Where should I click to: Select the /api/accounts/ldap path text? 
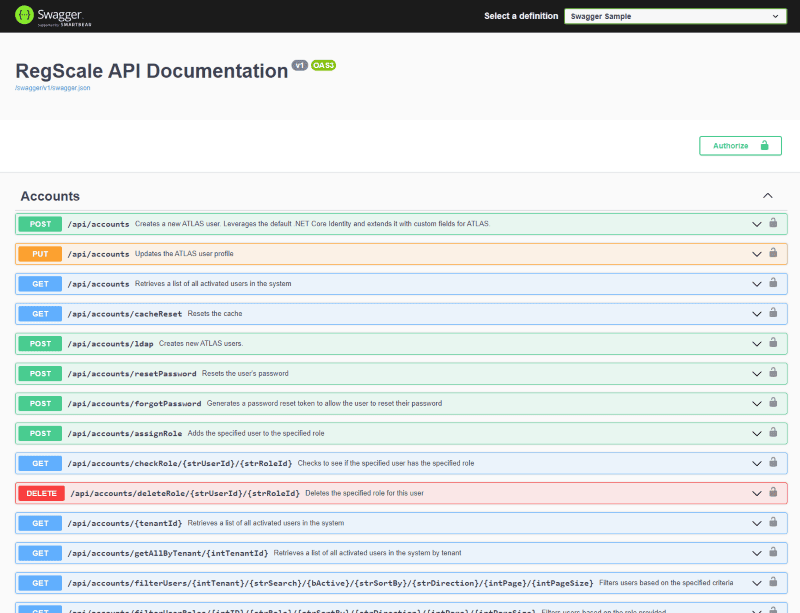(110, 344)
